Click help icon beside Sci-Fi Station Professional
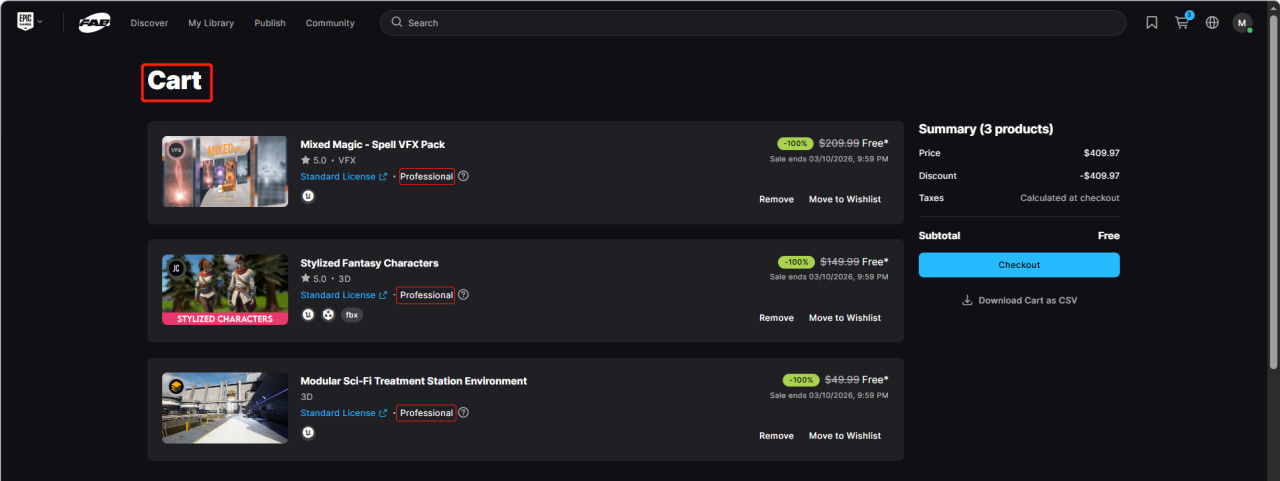This screenshot has height=481, width=1280. [463, 413]
